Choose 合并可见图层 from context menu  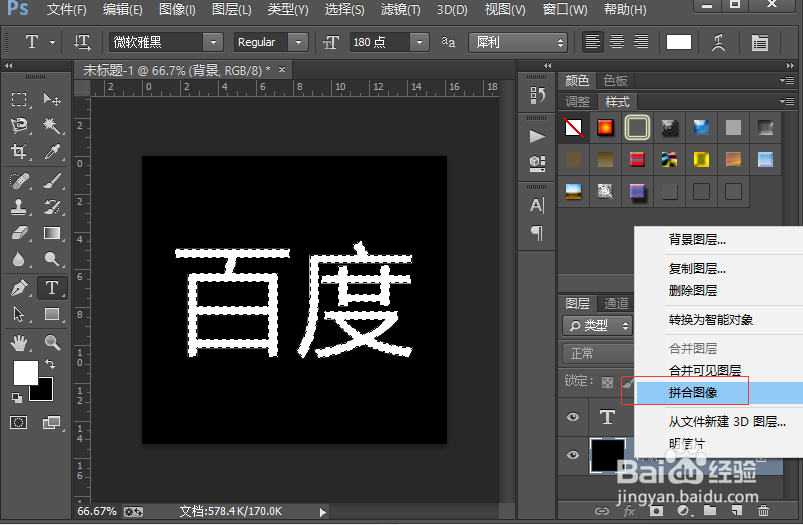pos(720,370)
